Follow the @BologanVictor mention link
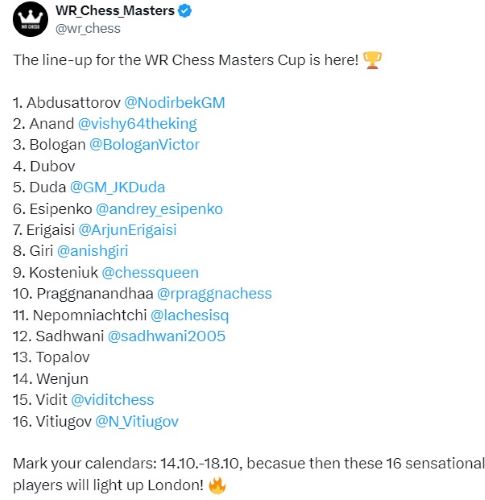Image resolution: width=485 pixels, height=500 pixels. (x=144, y=145)
